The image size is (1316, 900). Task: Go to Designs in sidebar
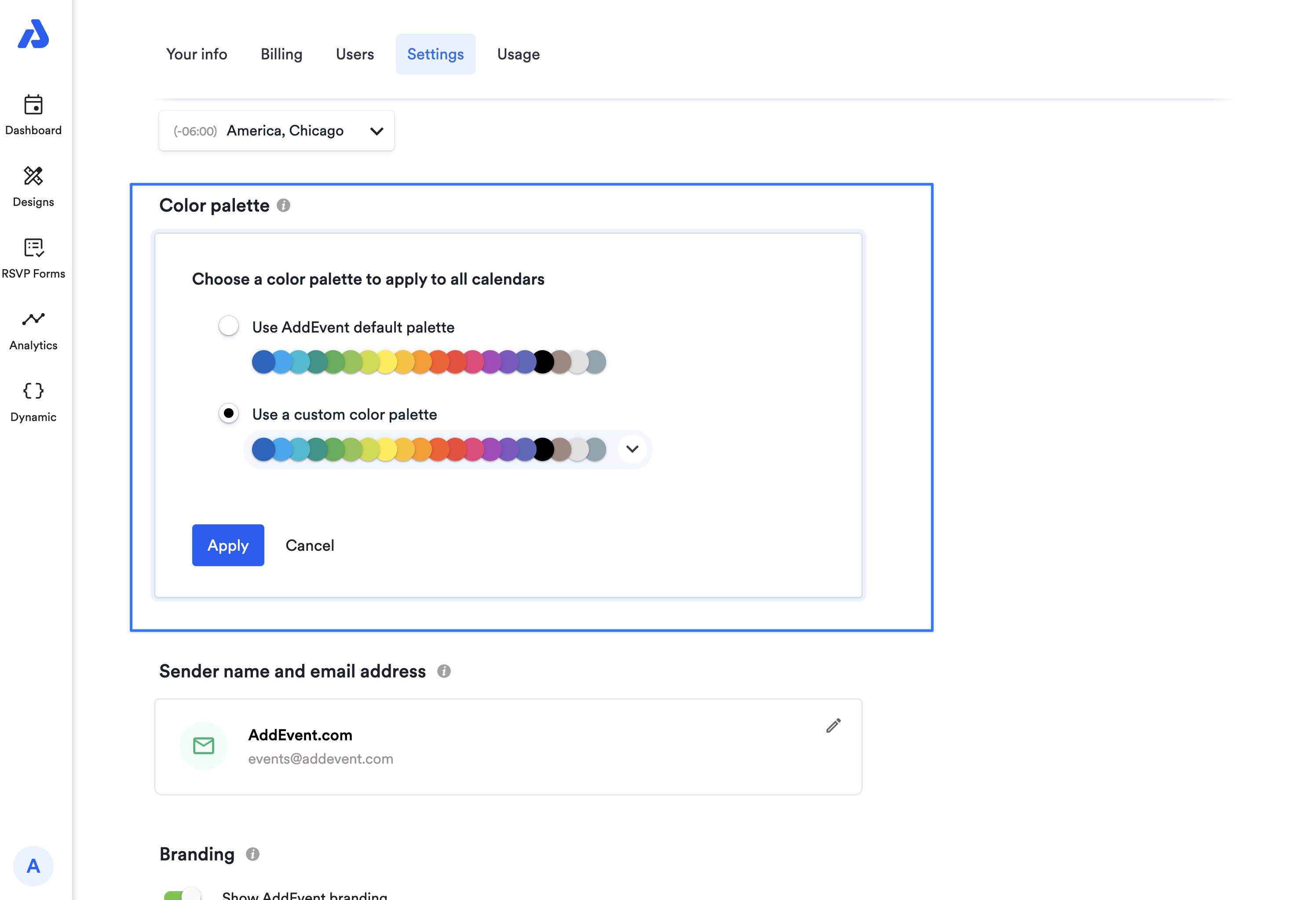33,177
